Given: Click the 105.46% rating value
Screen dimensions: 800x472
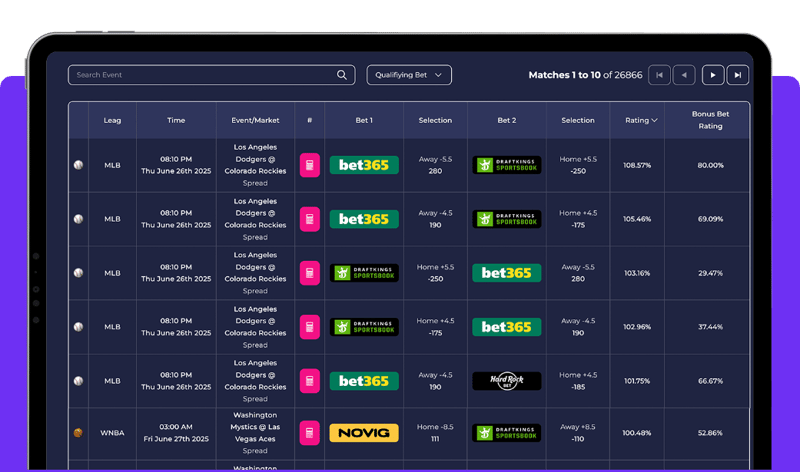Looking at the screenshot, I should (637, 219).
